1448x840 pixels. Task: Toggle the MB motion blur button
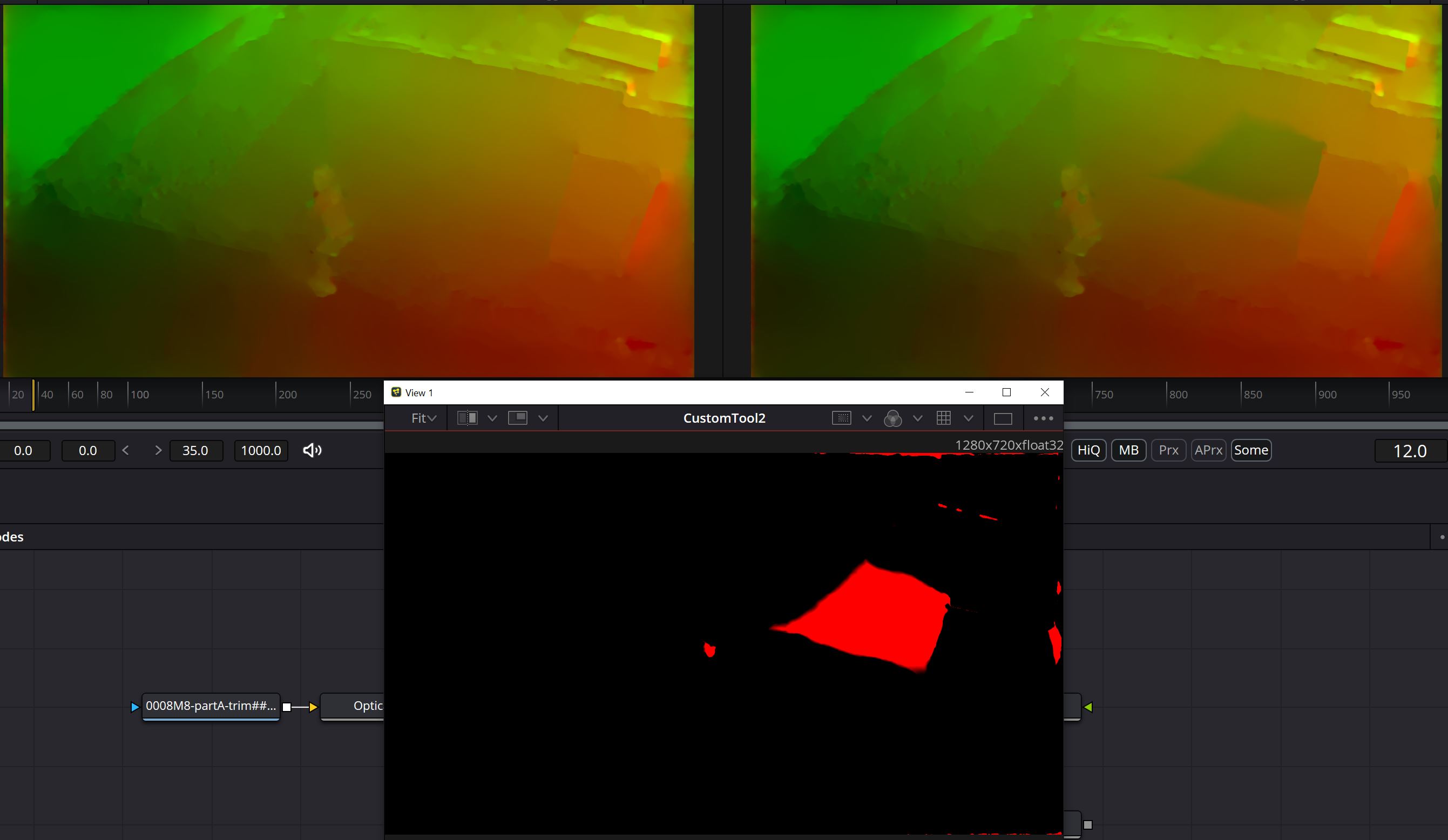tap(1128, 450)
